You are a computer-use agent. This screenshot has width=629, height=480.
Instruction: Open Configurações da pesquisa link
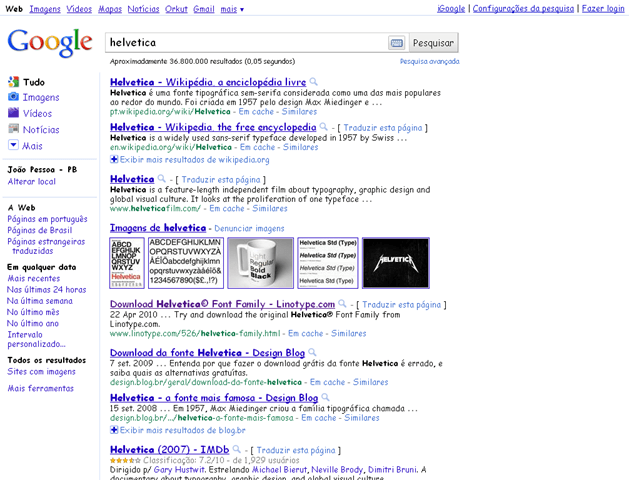523,9
